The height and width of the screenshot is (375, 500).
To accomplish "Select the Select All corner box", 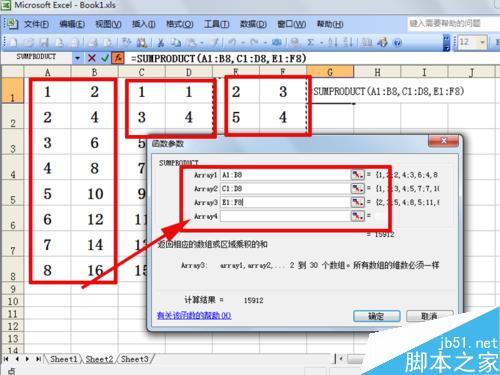I will [x=12, y=72].
